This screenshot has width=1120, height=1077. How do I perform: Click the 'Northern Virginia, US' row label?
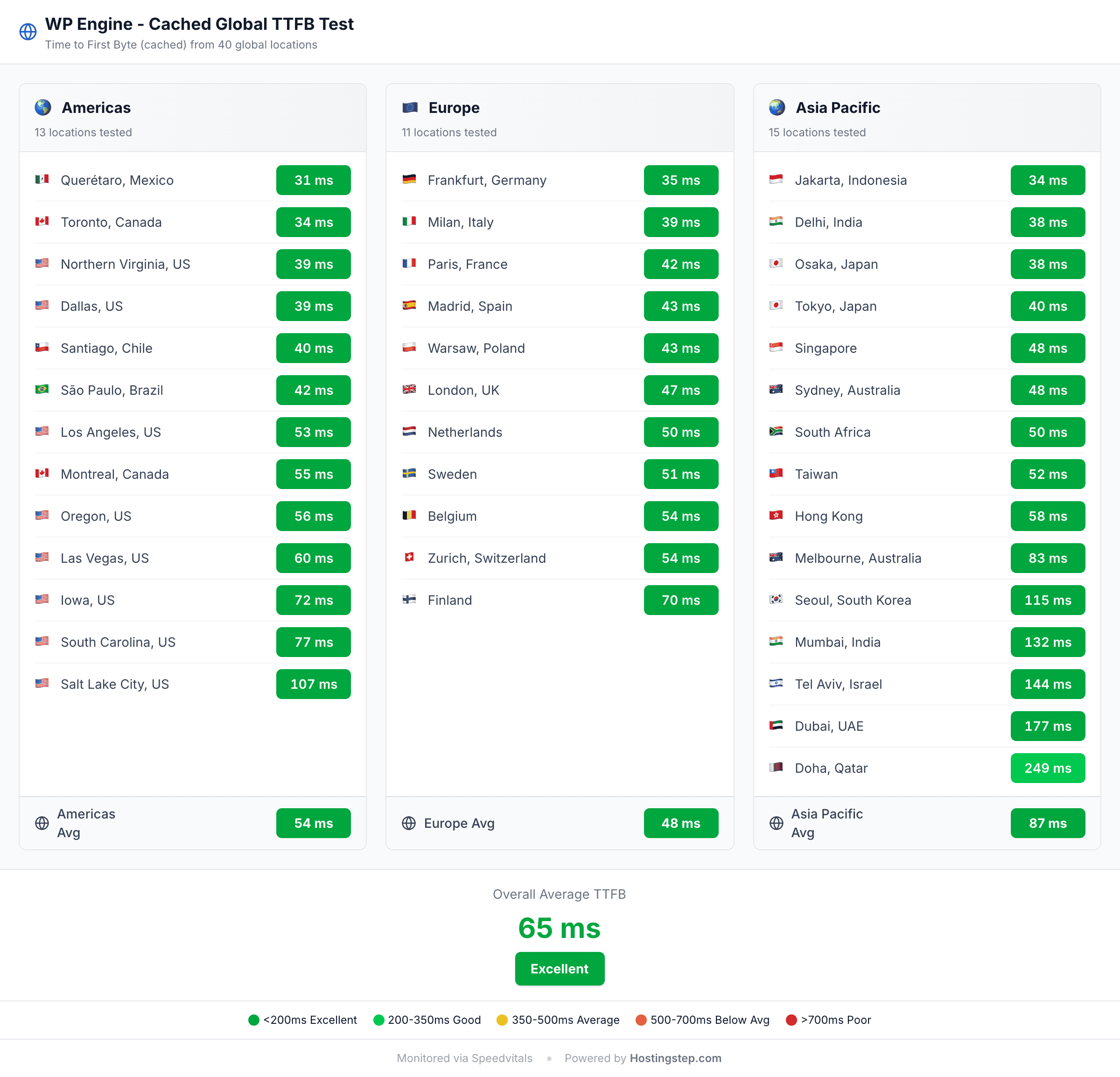pos(125,264)
